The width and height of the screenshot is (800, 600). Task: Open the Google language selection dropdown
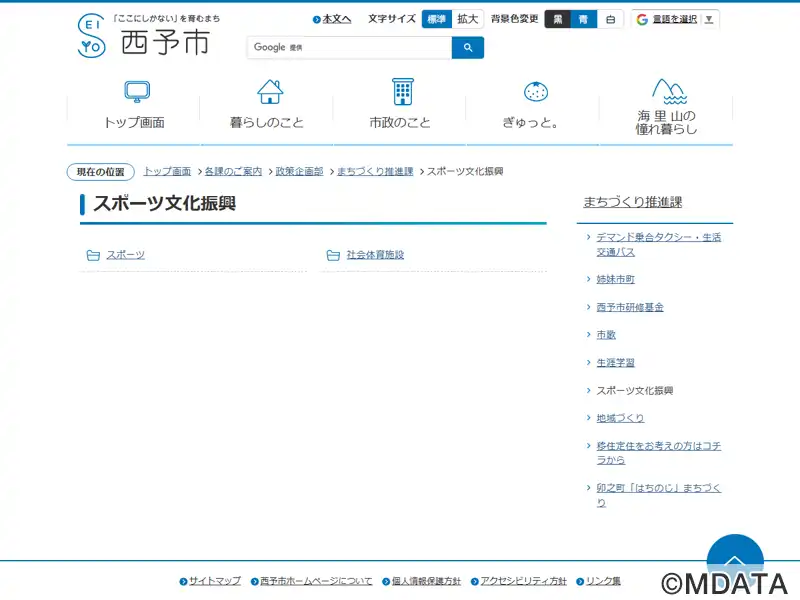tap(676, 19)
